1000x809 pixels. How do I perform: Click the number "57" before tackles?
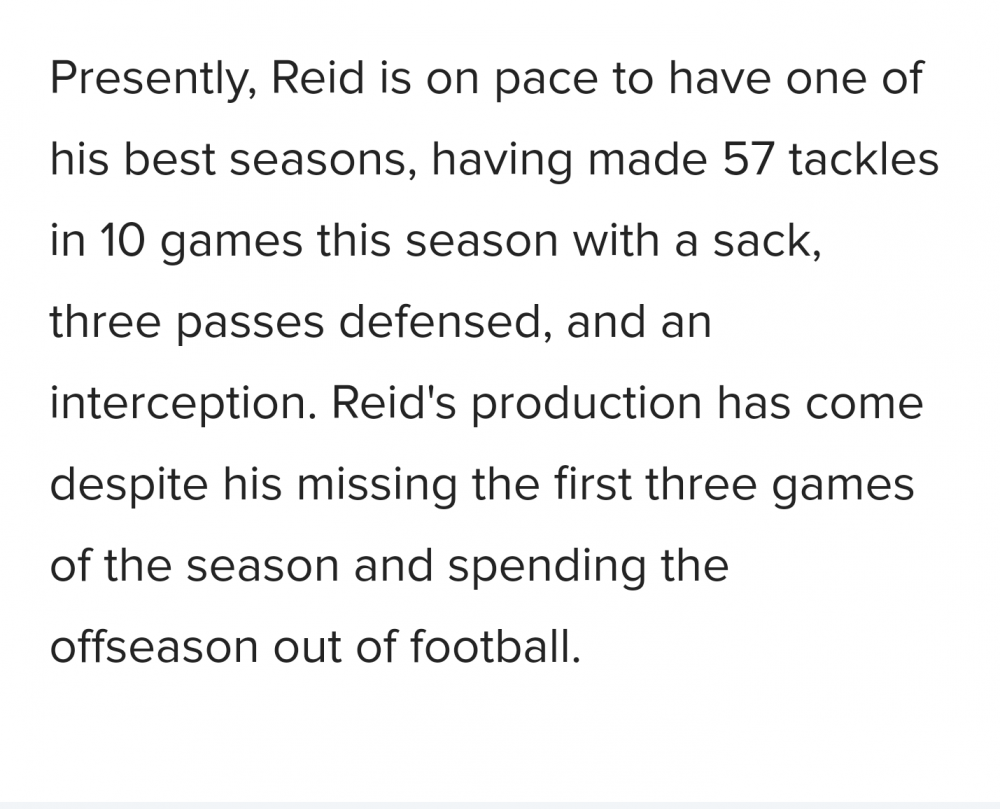click(747, 159)
